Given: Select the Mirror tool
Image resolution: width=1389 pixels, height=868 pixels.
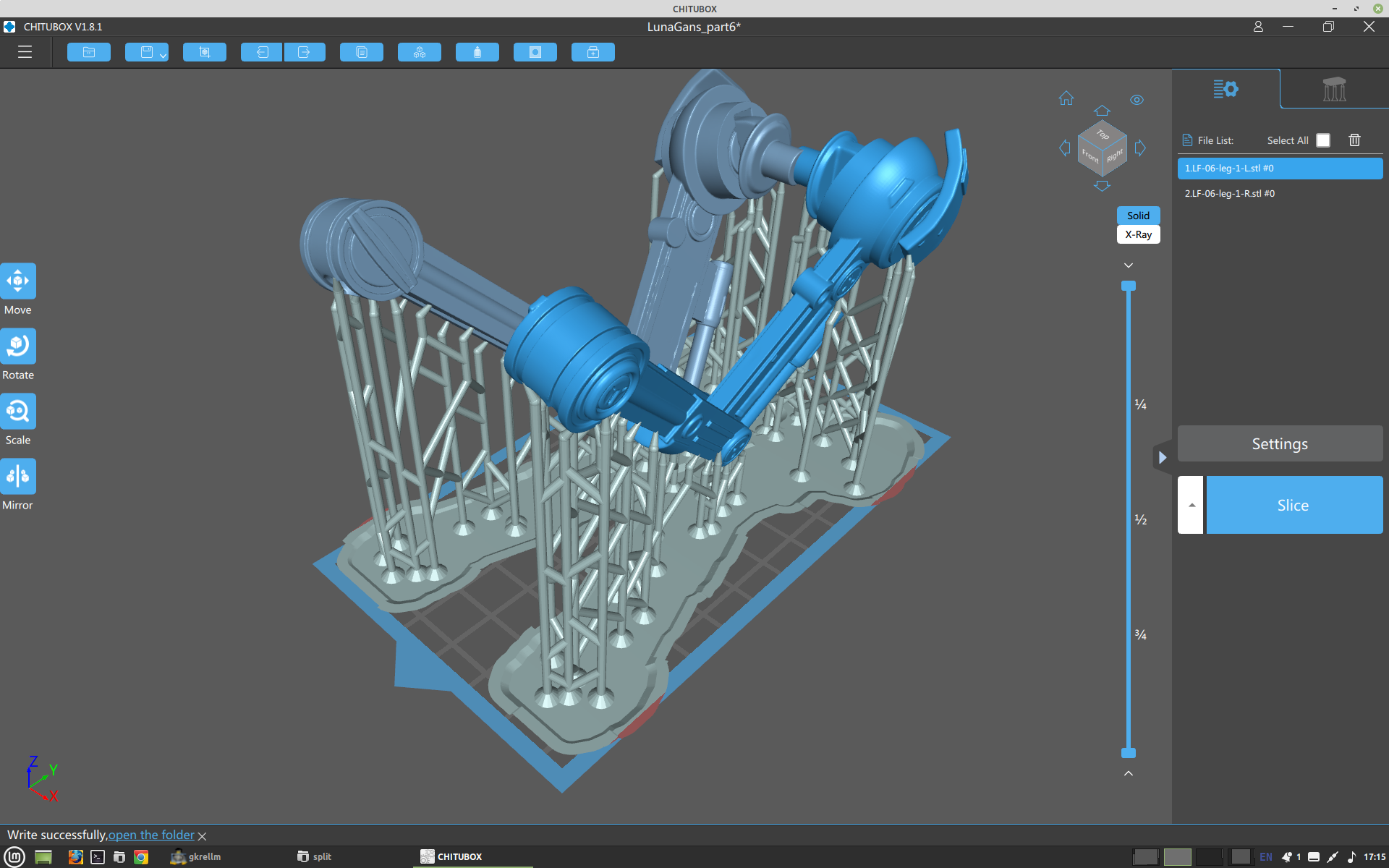Looking at the screenshot, I should coord(18,477).
